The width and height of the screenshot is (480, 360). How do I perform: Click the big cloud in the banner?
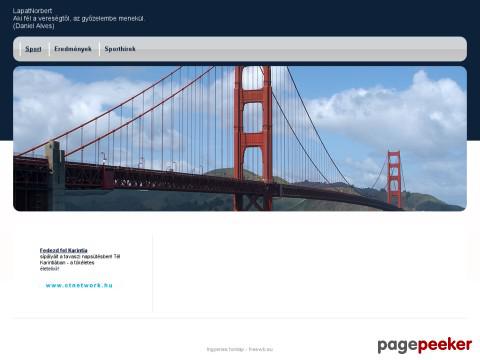coord(393,113)
